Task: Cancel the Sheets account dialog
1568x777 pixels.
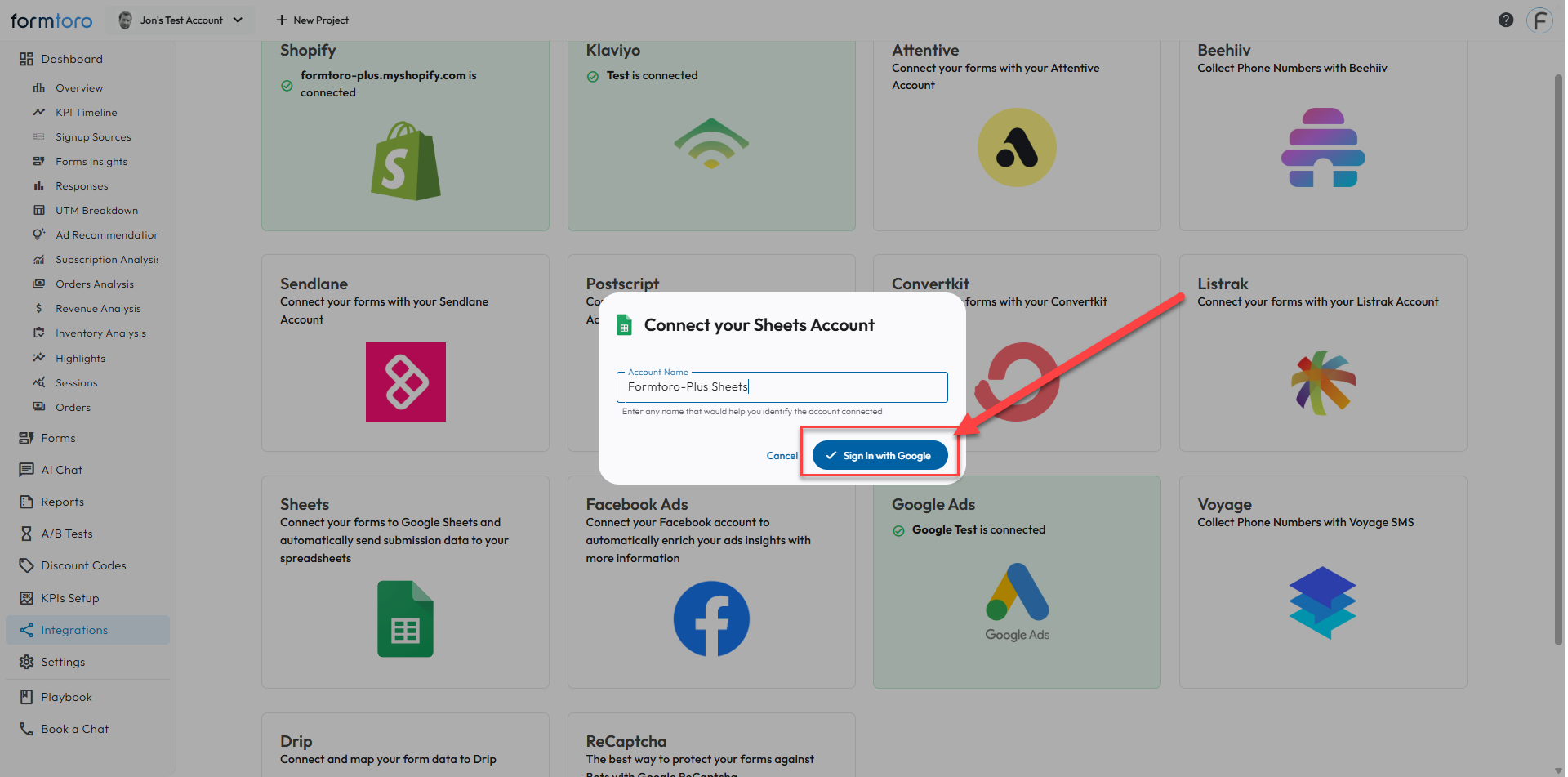Action: (782, 456)
